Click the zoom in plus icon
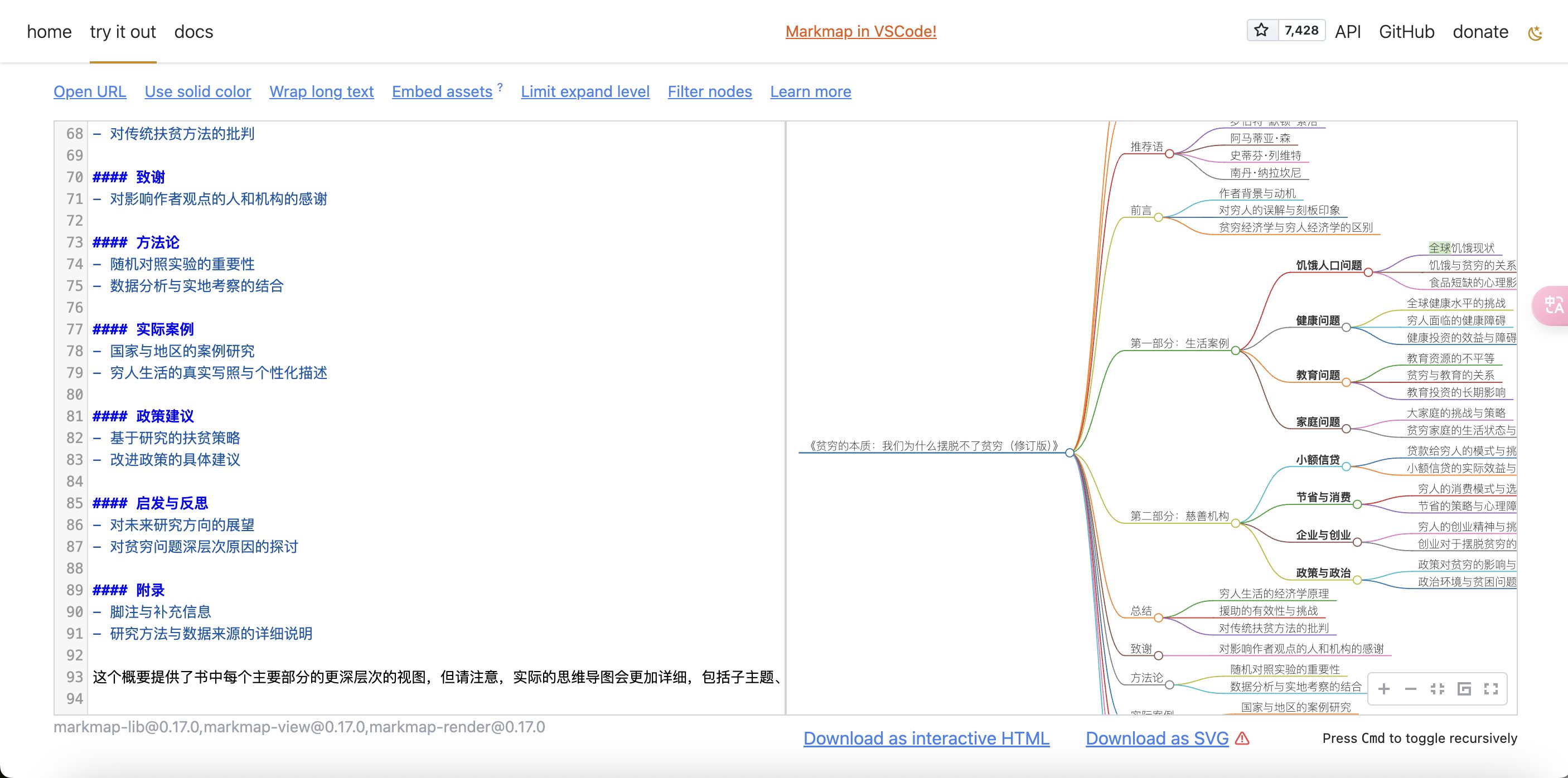Viewport: 1568px width, 778px height. [x=1383, y=689]
